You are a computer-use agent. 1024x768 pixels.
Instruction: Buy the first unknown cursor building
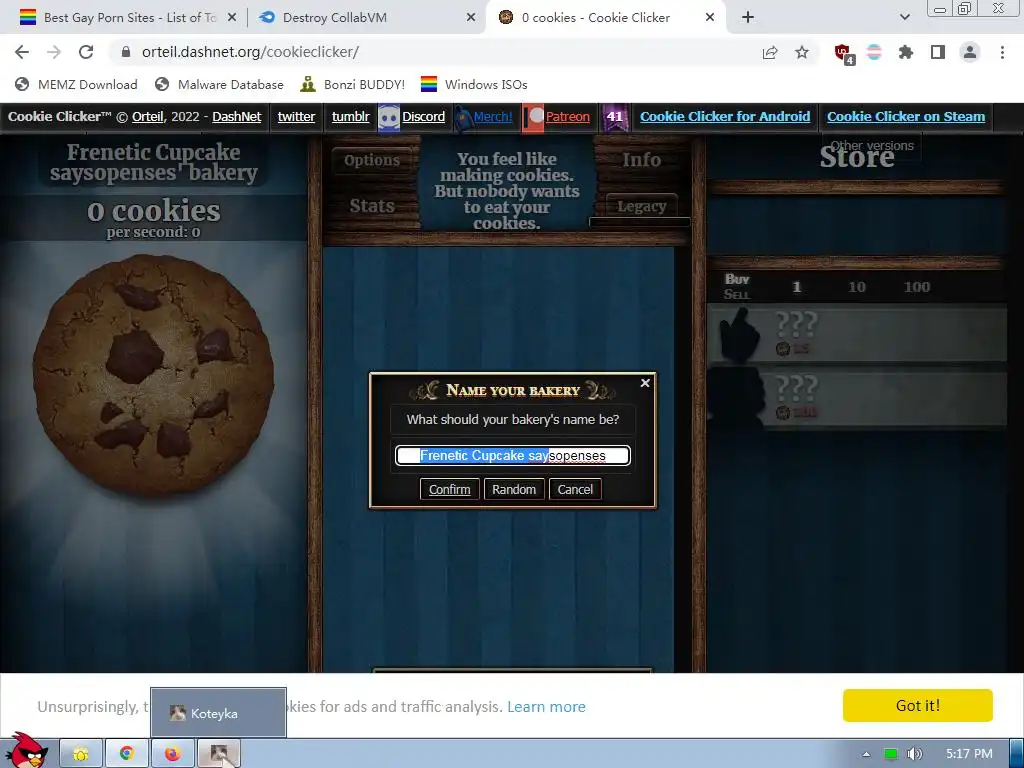coord(857,334)
